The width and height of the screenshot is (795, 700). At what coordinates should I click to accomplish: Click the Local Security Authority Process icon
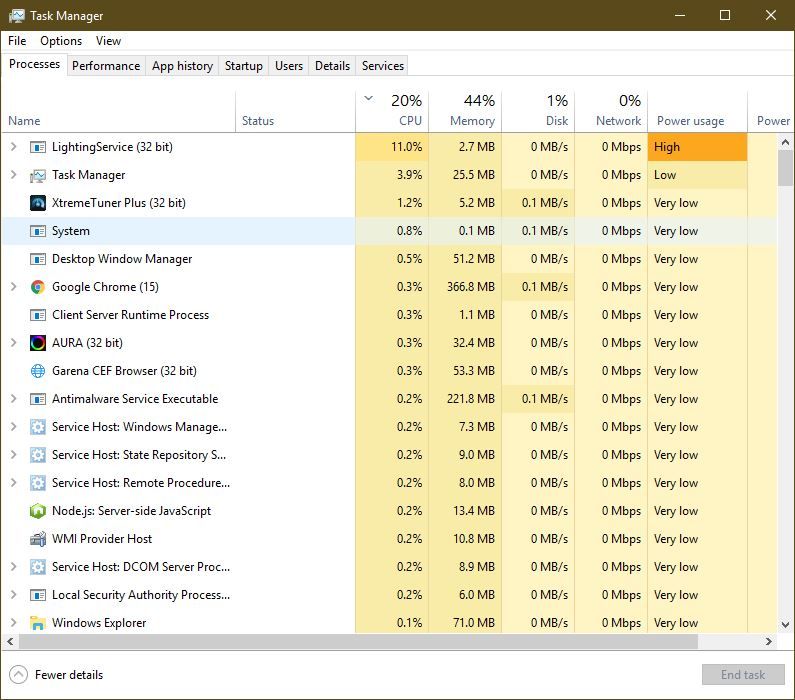click(x=38, y=595)
